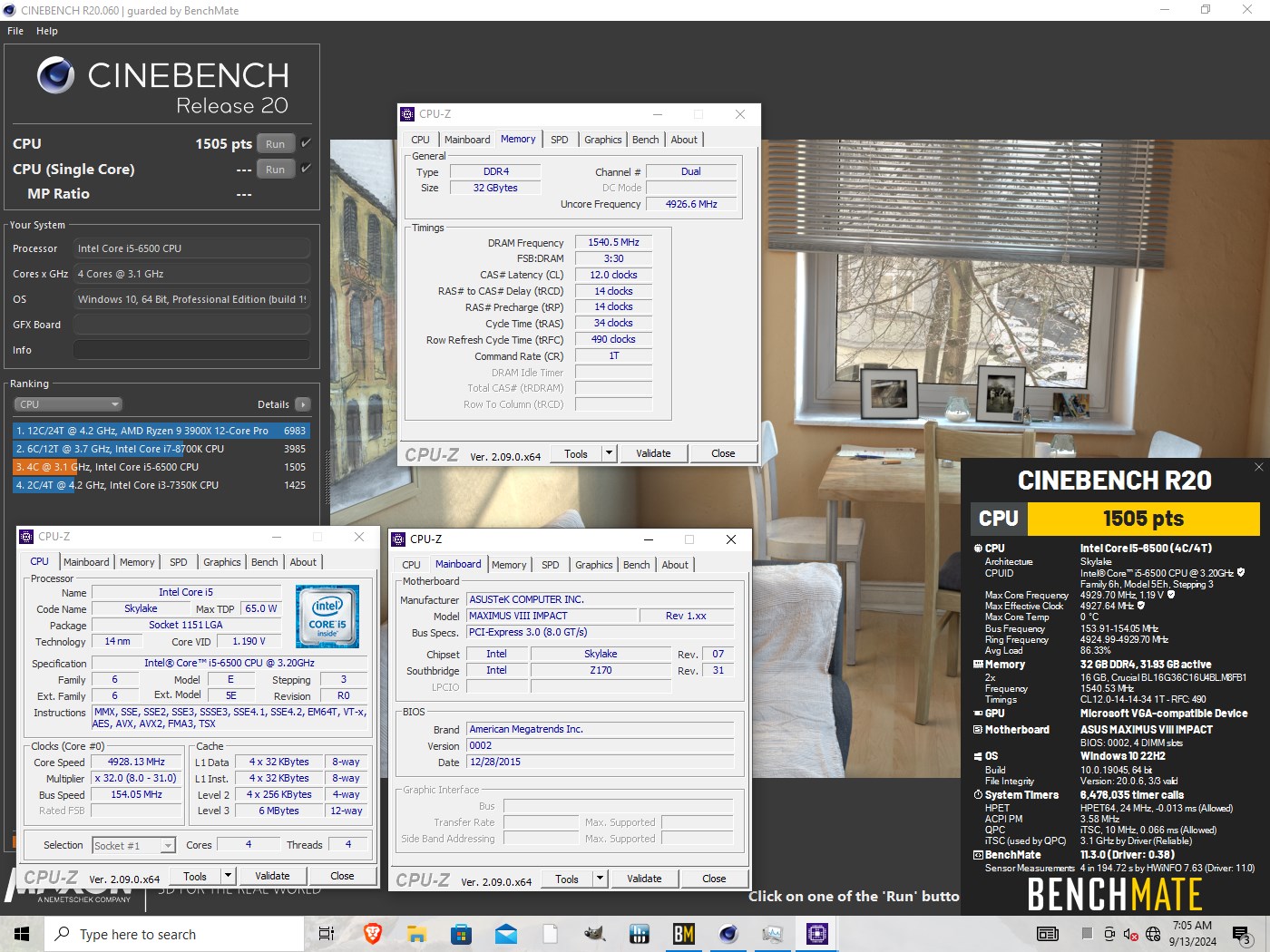1270x952 pixels.
Task: Toggle the checkmark beside CPU (Single Core) Run
Action: tap(306, 169)
